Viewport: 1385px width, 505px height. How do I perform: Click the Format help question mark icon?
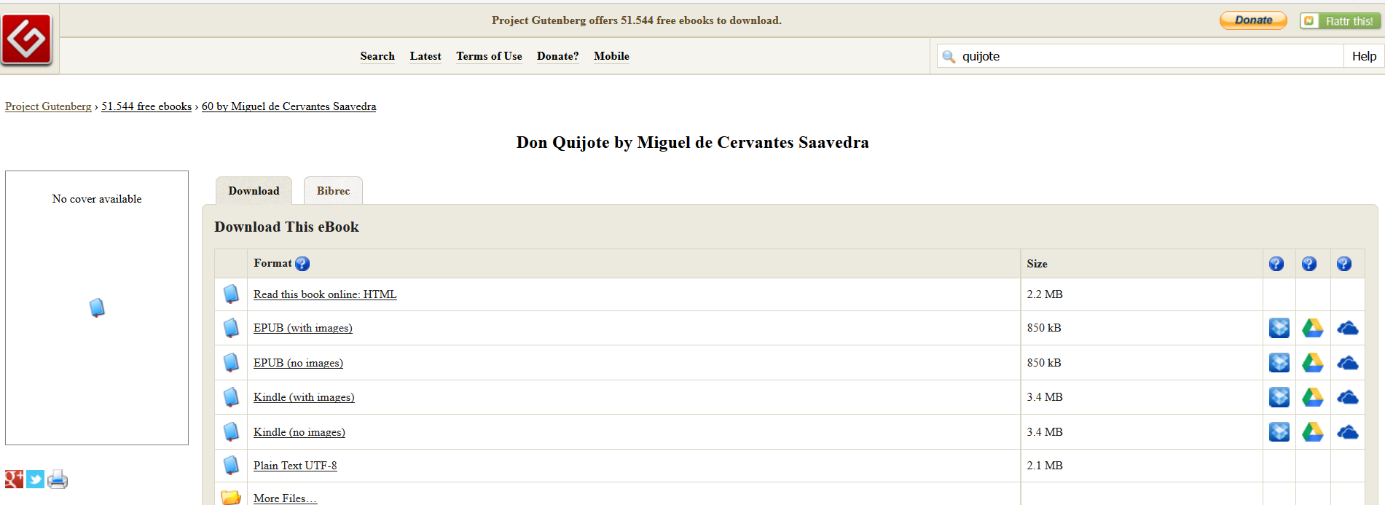[x=302, y=264]
